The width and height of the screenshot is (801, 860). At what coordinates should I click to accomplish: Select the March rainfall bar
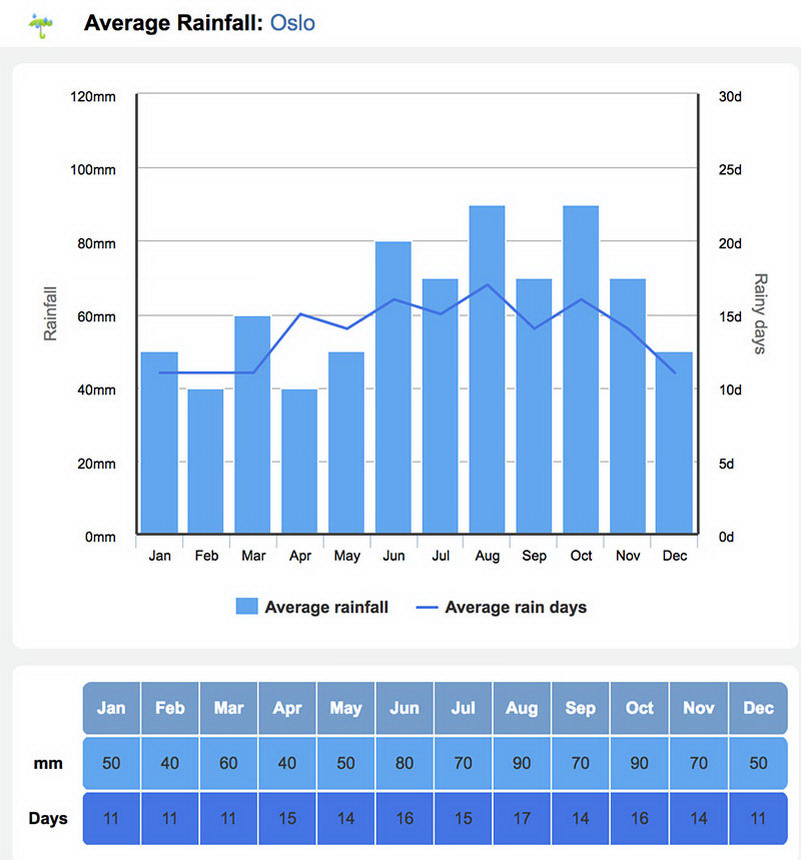pyautogui.click(x=252, y=425)
